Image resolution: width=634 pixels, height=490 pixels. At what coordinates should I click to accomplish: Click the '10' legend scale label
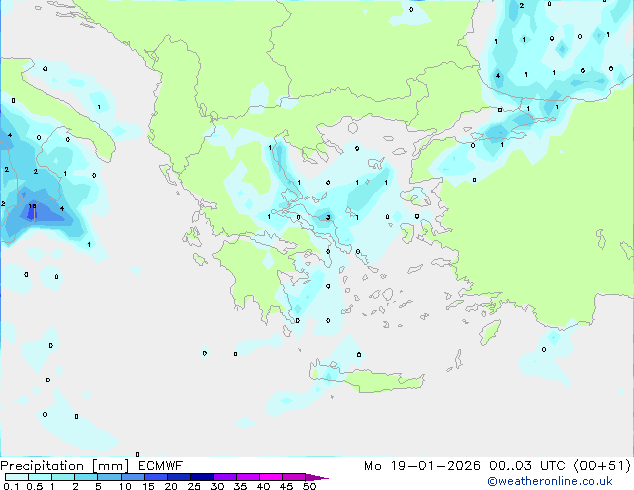(x=125, y=486)
